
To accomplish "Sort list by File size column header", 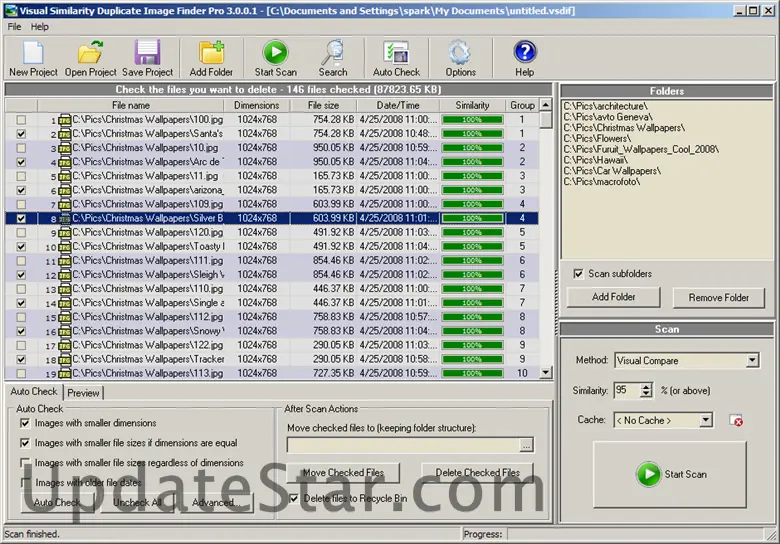I will 323,105.
